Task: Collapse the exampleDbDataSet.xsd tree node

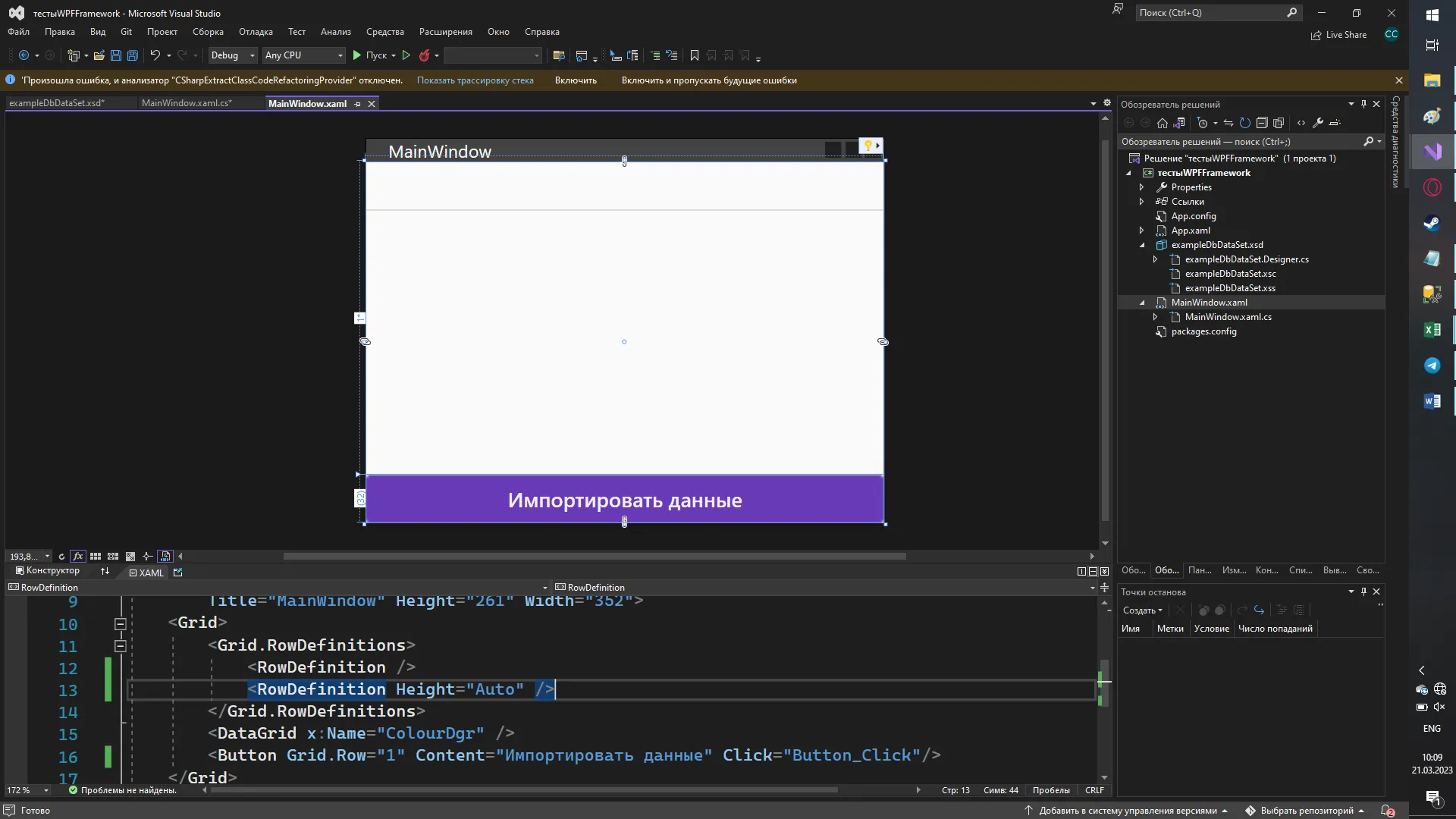Action: click(x=1142, y=245)
